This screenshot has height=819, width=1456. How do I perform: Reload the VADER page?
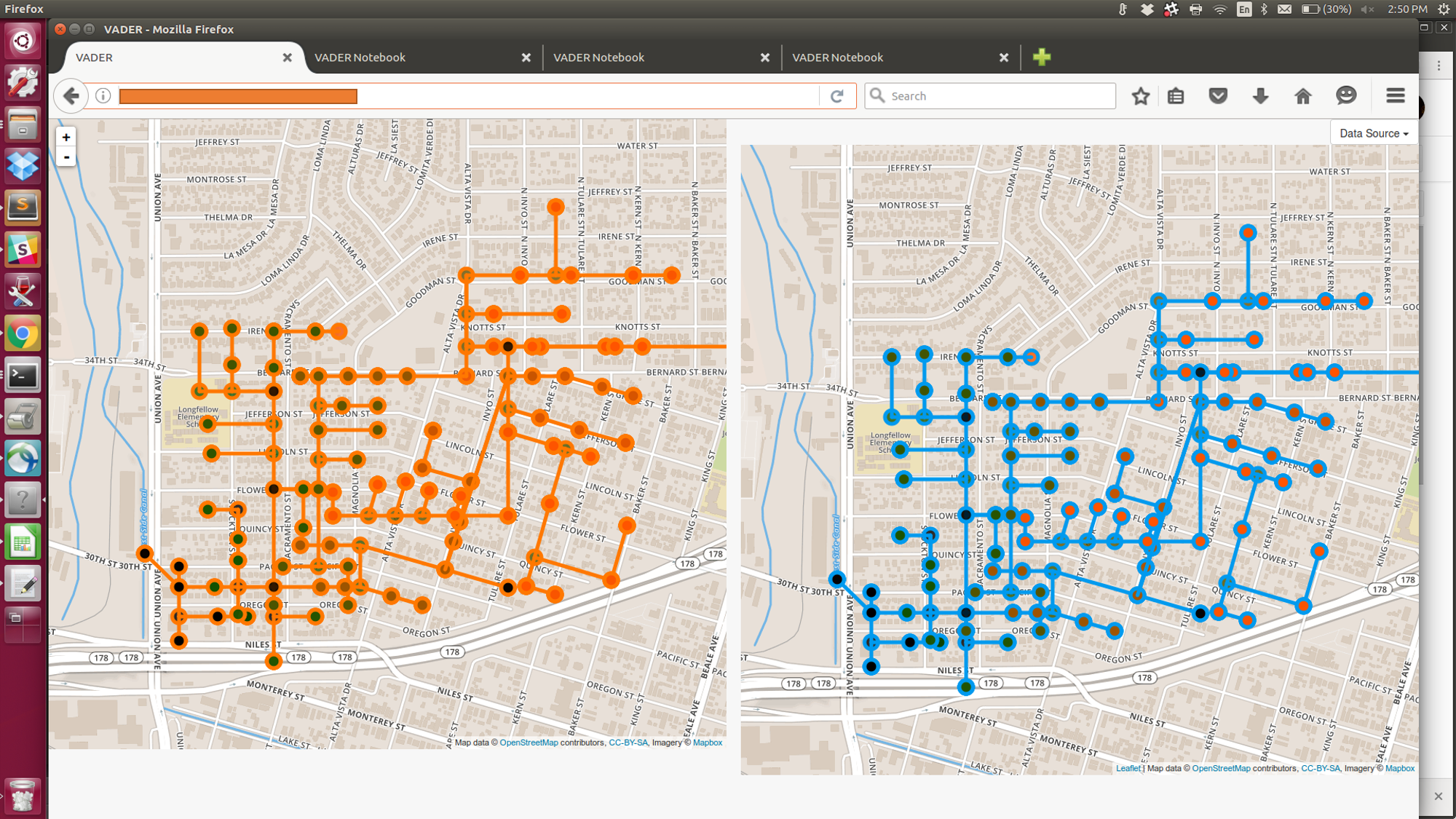pos(836,95)
